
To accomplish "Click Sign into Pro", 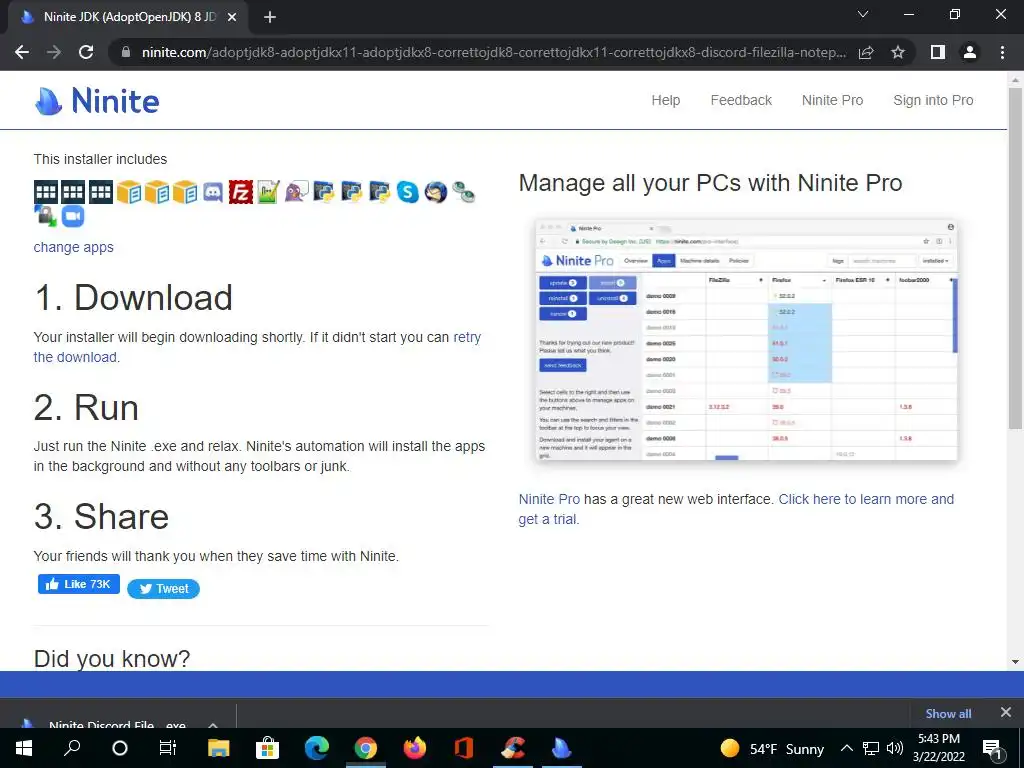I will [x=933, y=100].
